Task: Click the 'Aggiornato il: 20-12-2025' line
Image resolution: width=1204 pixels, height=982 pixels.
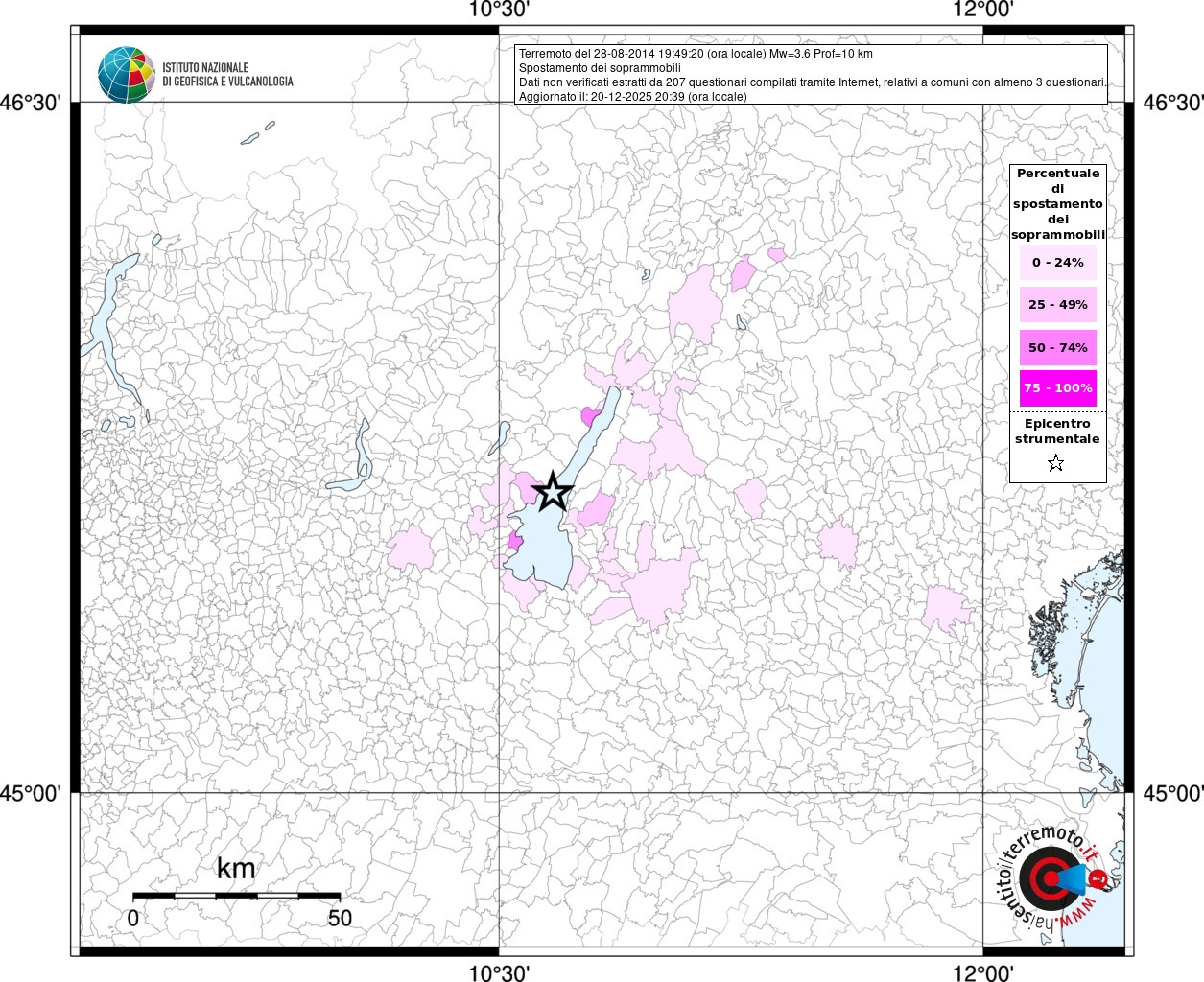Action: 632,97
